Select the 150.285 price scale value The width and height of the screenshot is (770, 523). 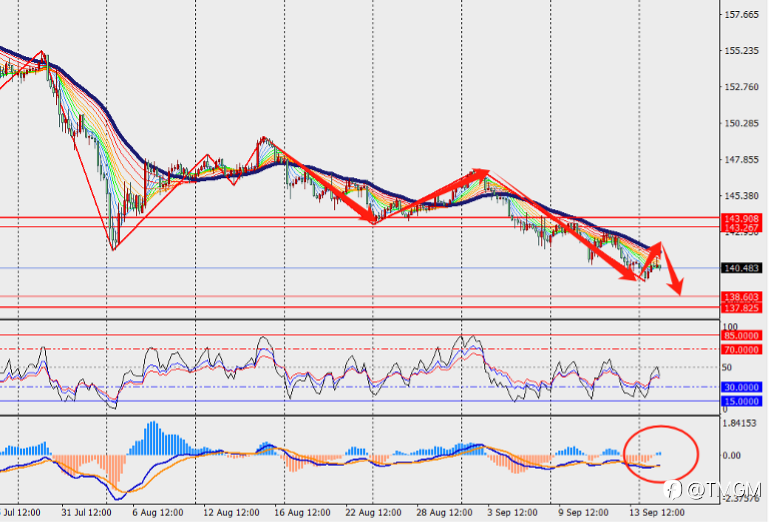(x=742, y=123)
